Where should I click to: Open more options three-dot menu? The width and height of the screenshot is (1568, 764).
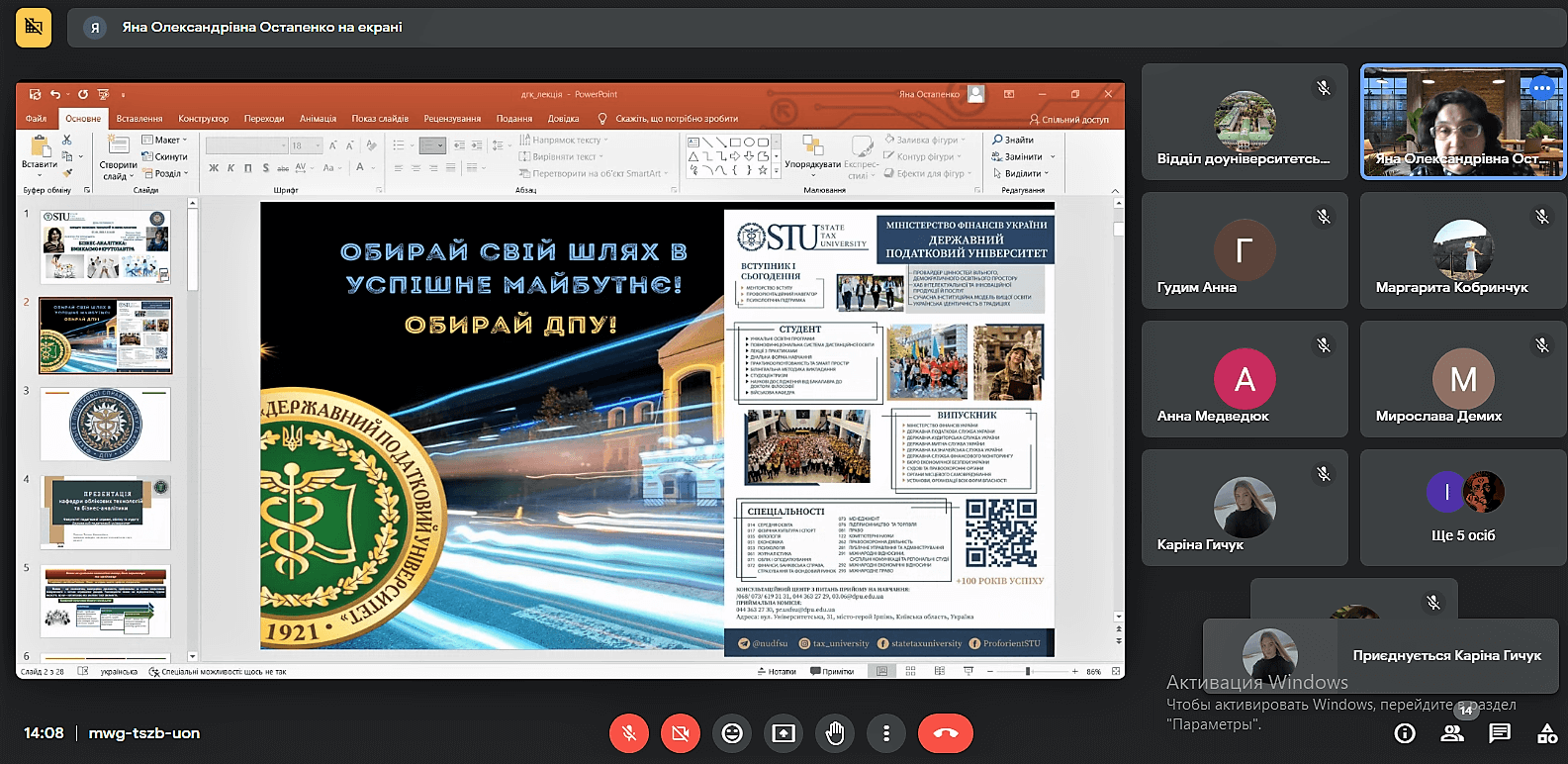tap(886, 733)
